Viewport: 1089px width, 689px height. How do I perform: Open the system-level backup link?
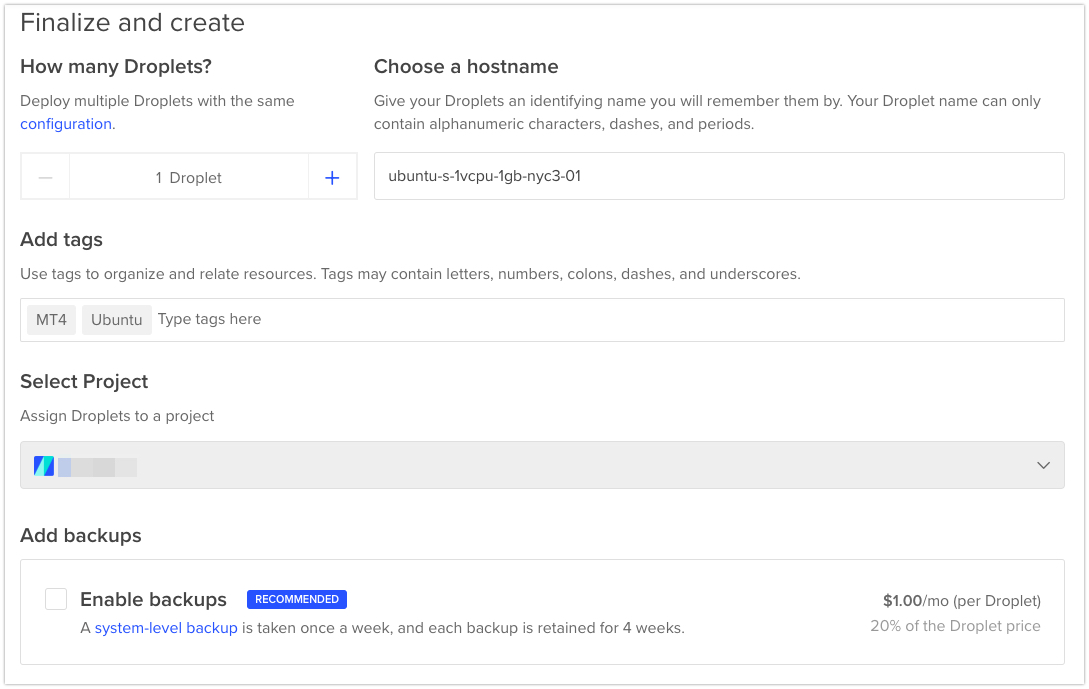[166, 629]
